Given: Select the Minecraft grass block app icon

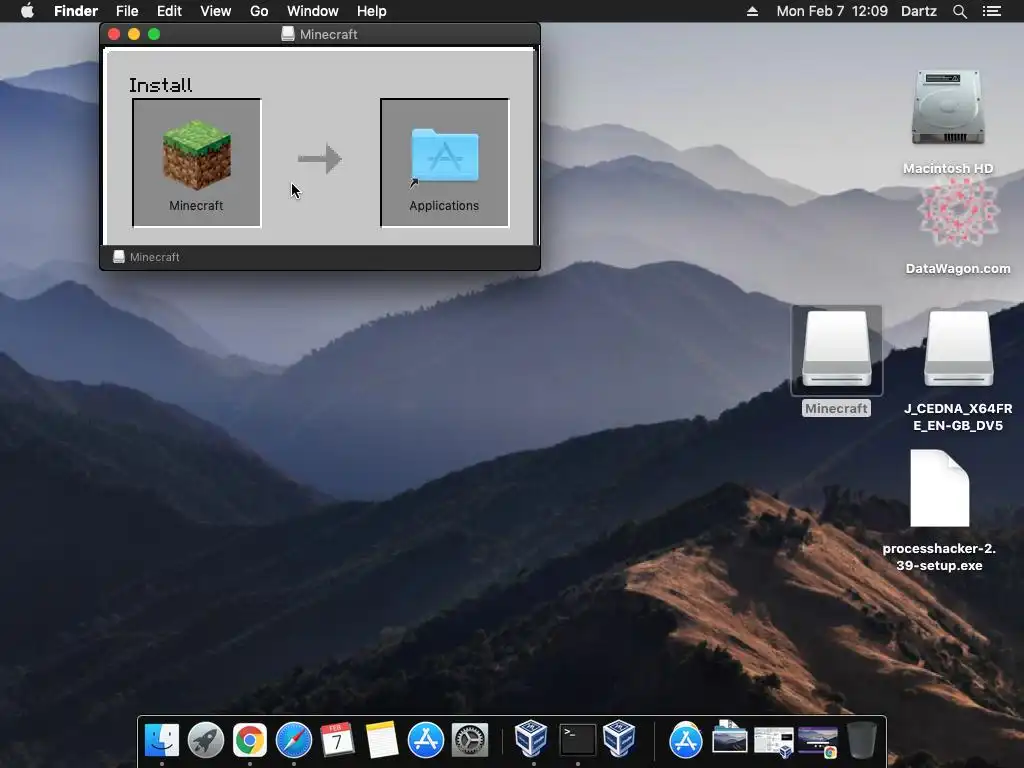Looking at the screenshot, I should pos(197,155).
